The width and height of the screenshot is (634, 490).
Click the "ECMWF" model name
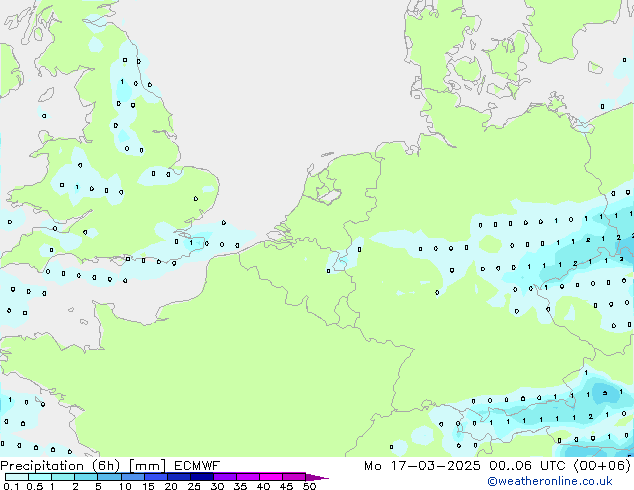tap(197, 466)
